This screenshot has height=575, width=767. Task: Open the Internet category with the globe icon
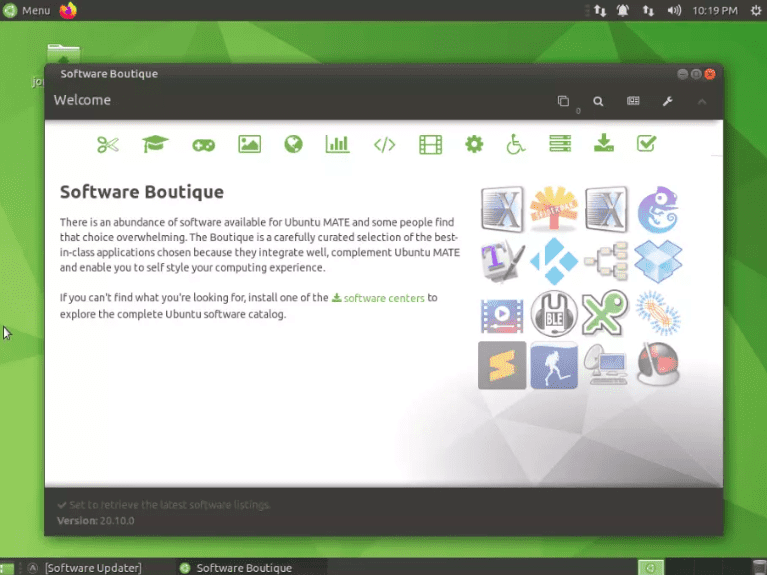(293, 144)
